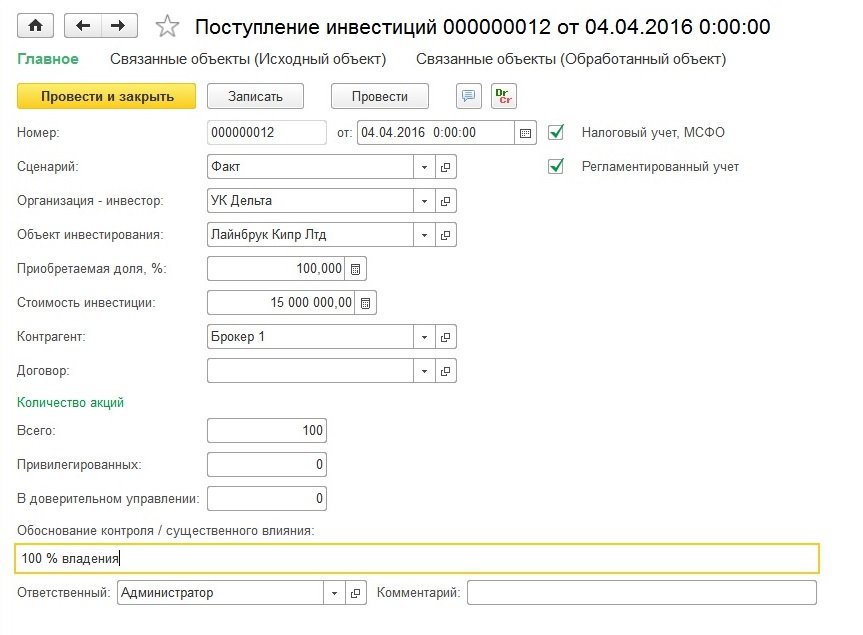The width and height of the screenshot is (863, 635).
Task: Navigate back with the left arrow
Action: (83, 26)
